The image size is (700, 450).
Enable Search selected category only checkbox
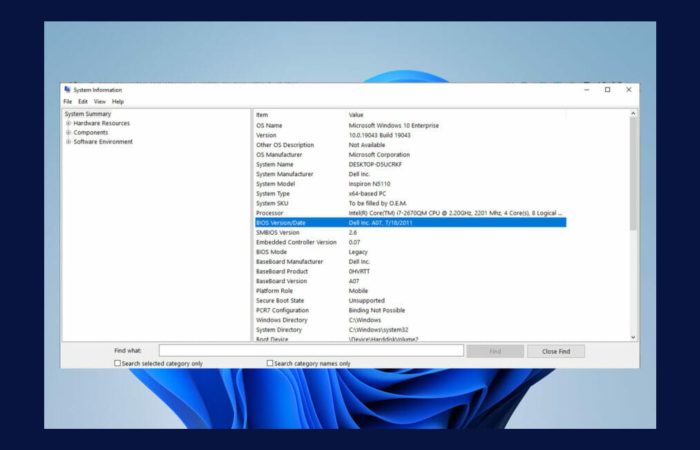coord(117,363)
